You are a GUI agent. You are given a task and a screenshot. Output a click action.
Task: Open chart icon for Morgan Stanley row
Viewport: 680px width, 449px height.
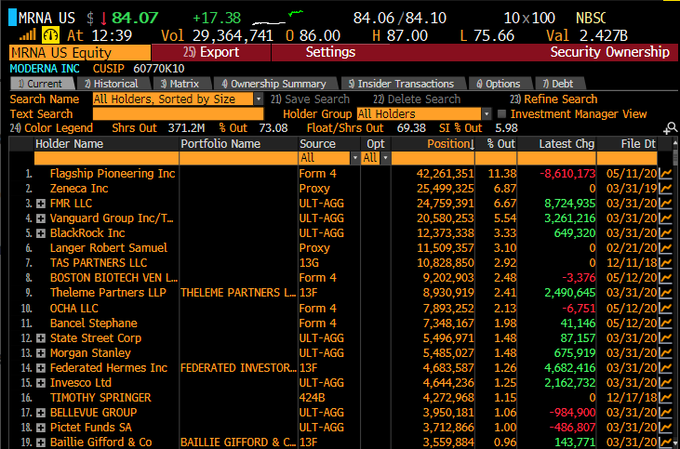pyautogui.click(x=665, y=353)
